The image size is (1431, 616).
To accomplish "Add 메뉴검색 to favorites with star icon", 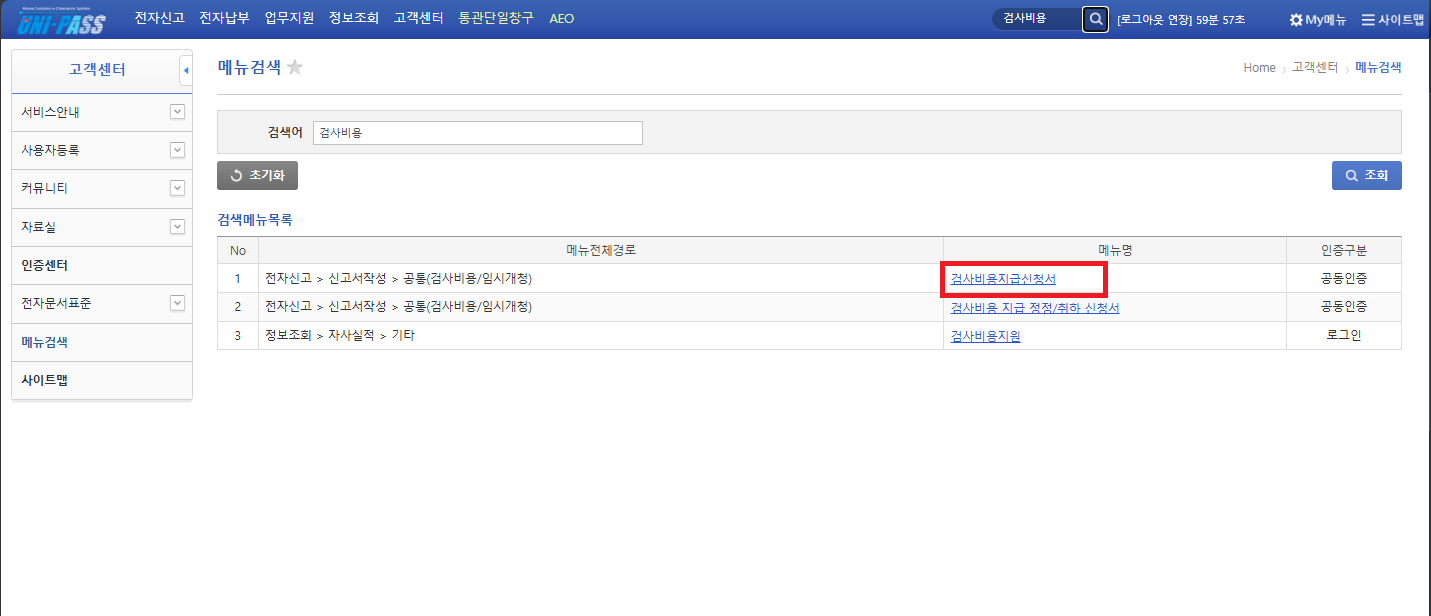I will pos(295,67).
